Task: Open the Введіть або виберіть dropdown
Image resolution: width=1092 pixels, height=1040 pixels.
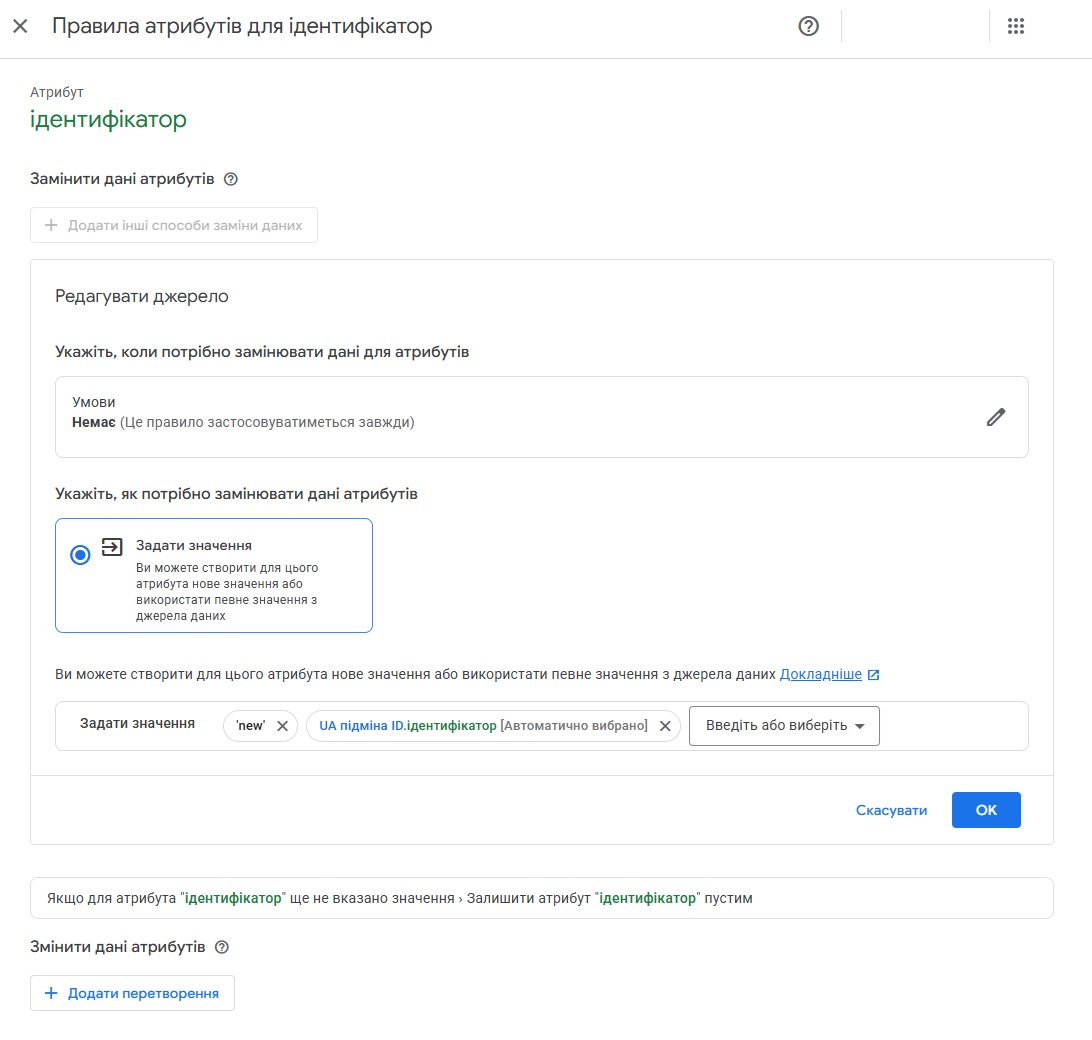Action: pyautogui.click(x=776, y=726)
